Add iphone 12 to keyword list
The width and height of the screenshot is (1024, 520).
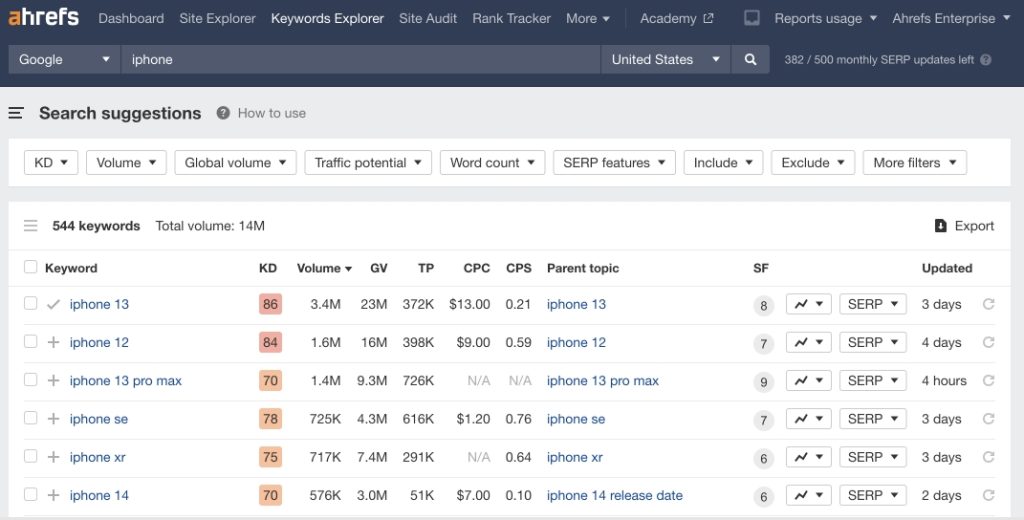click(x=53, y=343)
